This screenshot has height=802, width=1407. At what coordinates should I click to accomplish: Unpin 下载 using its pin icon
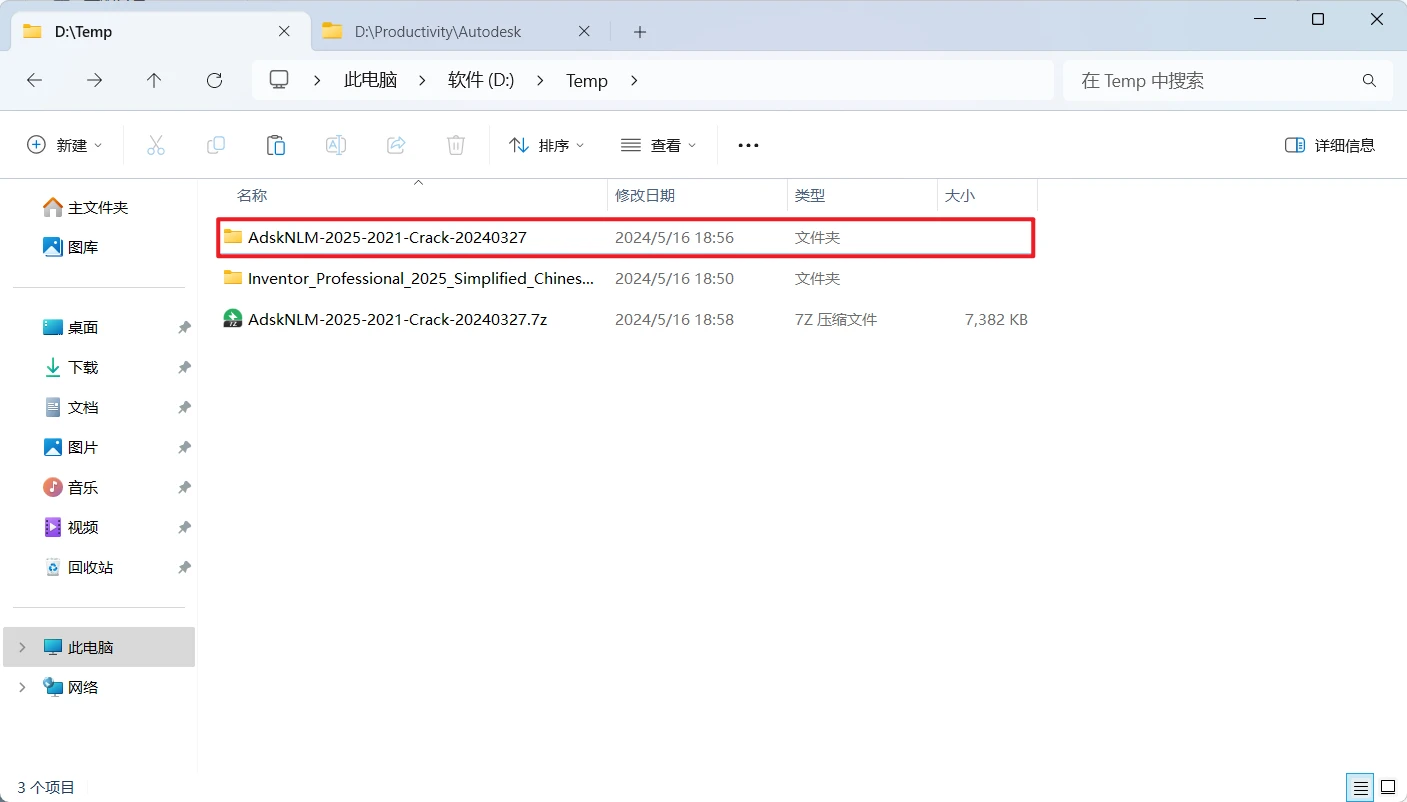184,368
